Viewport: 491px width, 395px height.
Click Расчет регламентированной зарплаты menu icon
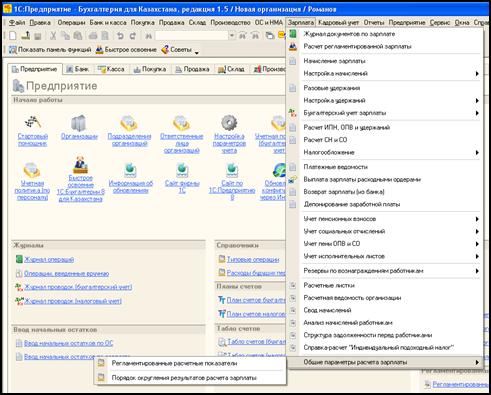pyautogui.click(x=292, y=46)
